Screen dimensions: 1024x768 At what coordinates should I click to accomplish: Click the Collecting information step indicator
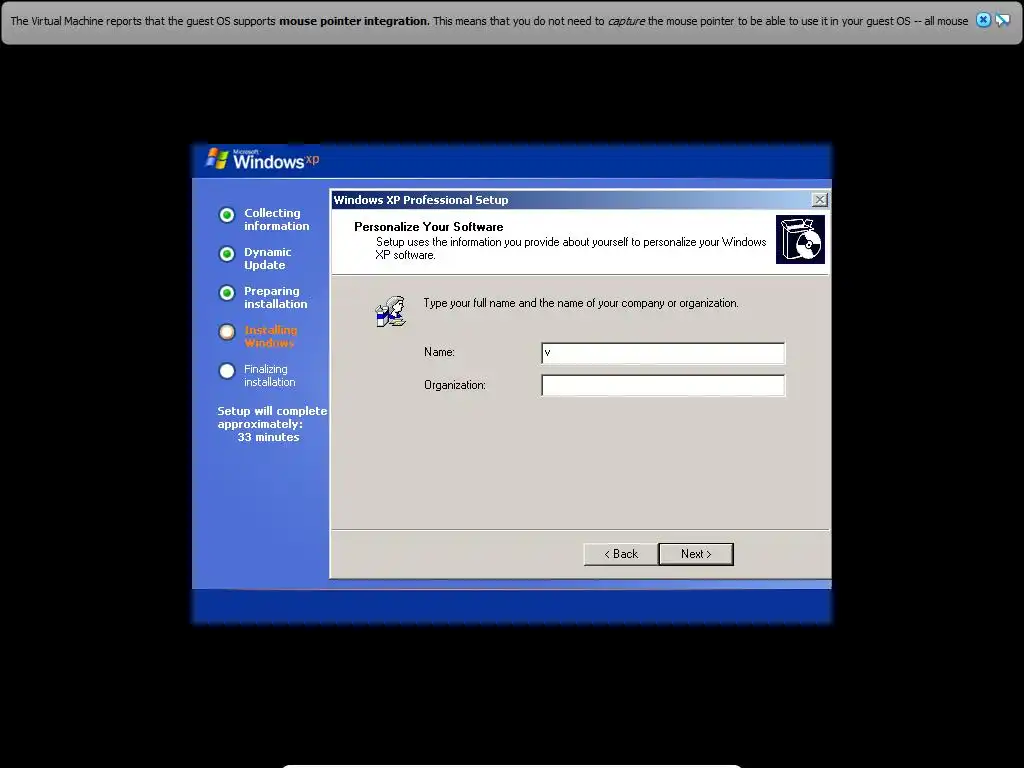click(227, 215)
